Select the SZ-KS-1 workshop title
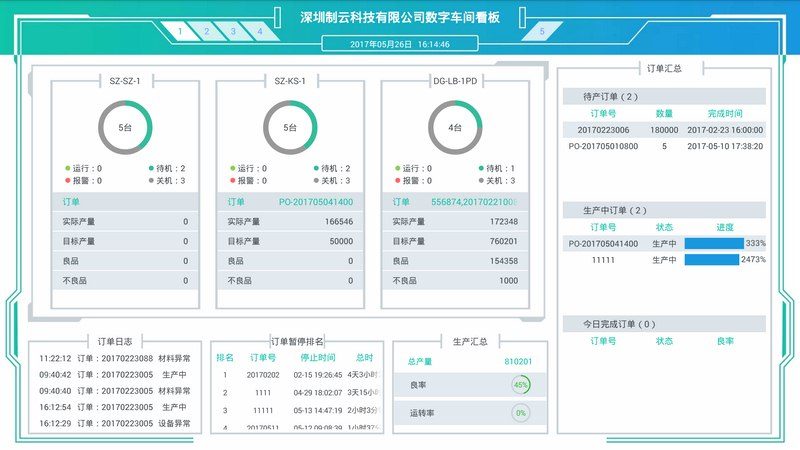800x450 pixels. 290,81
